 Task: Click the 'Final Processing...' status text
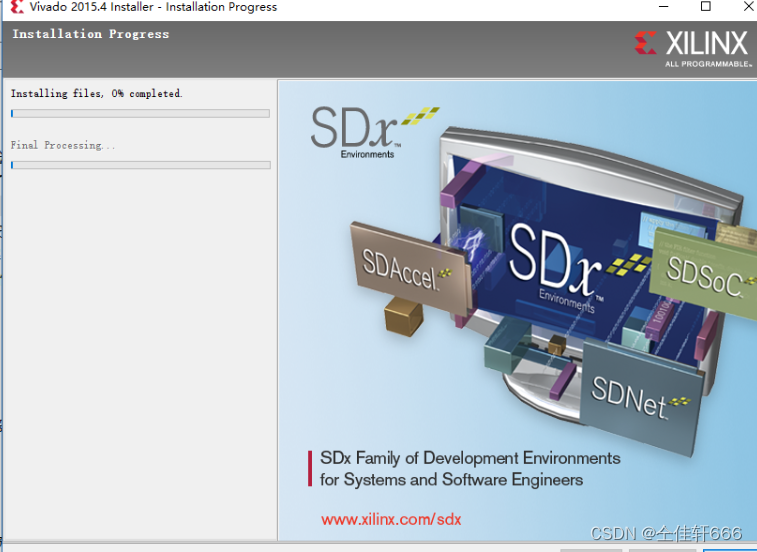tap(63, 145)
